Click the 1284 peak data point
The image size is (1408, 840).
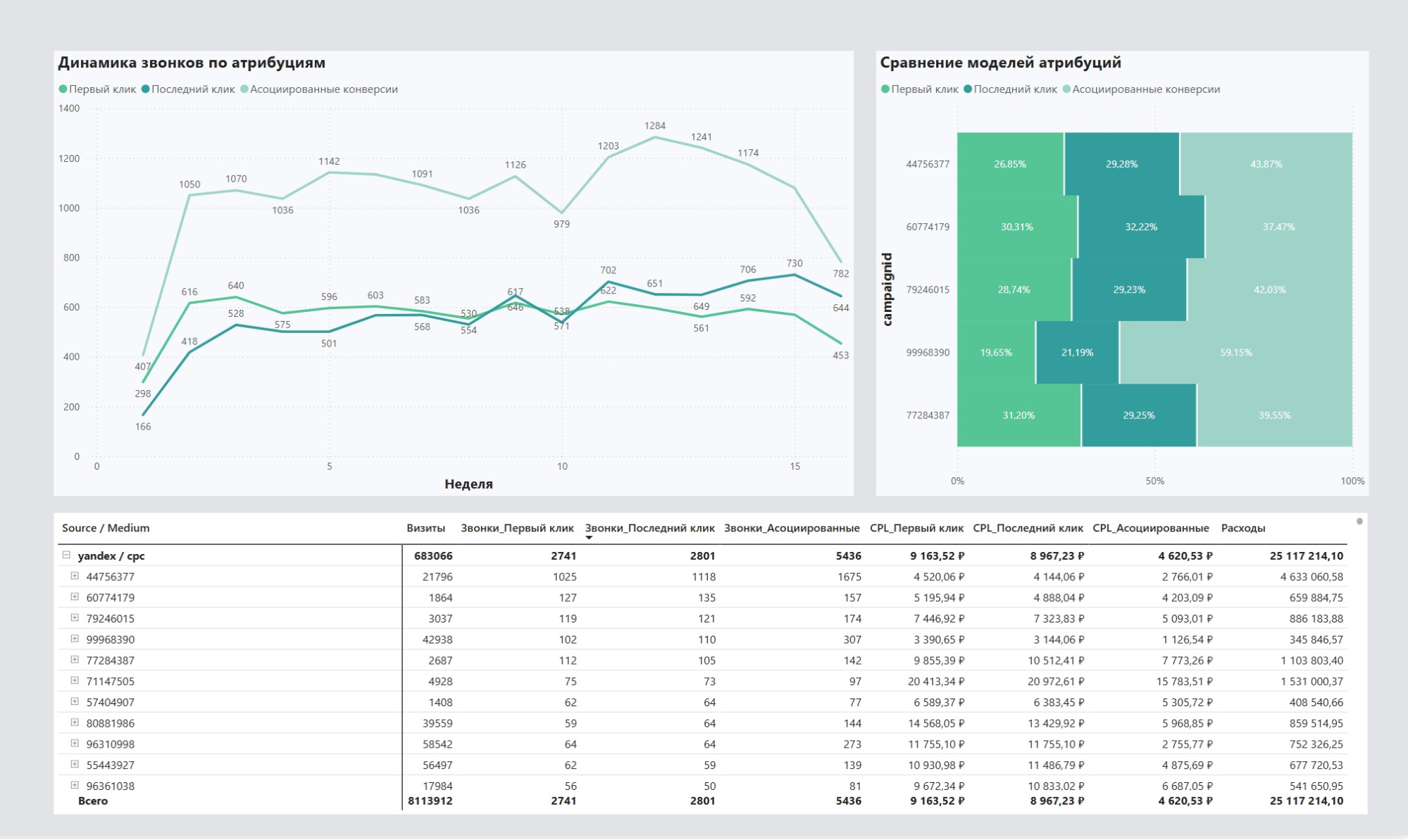(655, 137)
